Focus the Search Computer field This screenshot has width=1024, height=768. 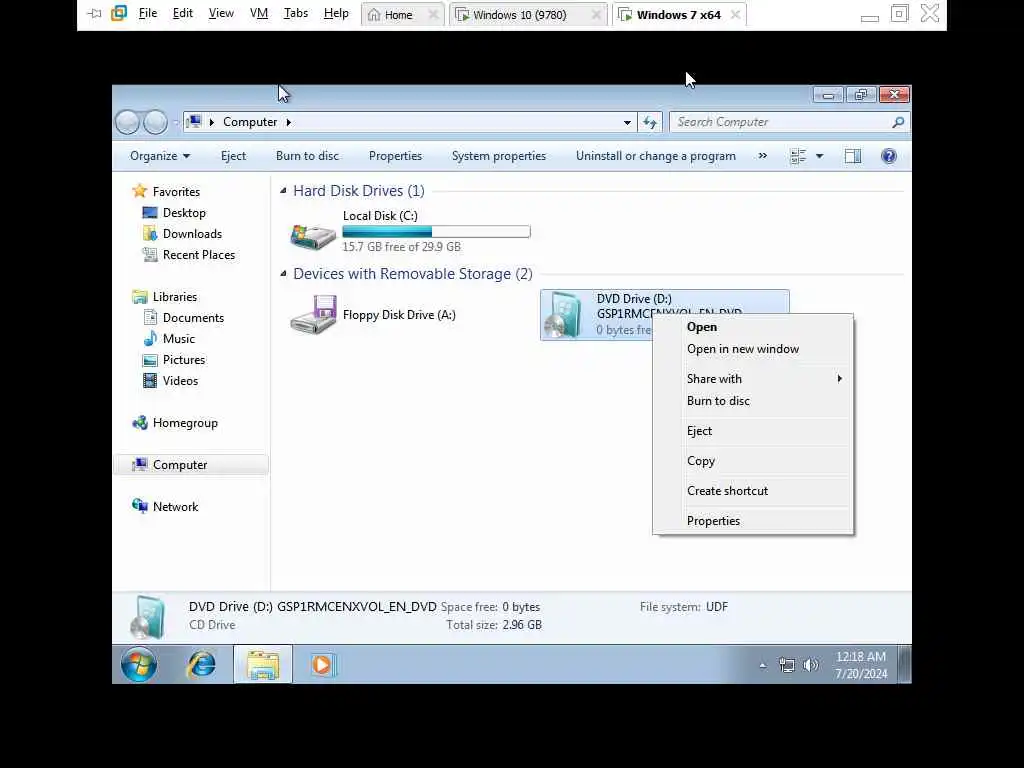click(789, 122)
